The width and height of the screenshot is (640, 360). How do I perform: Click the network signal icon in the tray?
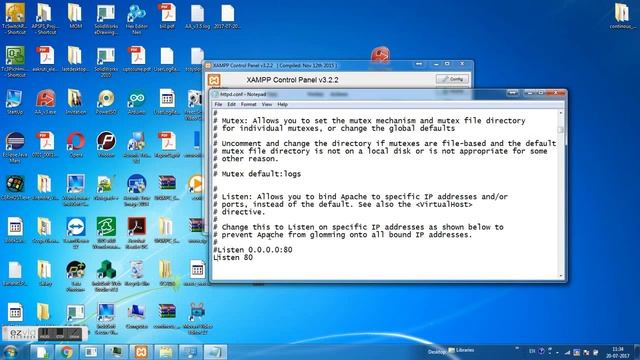567,352
